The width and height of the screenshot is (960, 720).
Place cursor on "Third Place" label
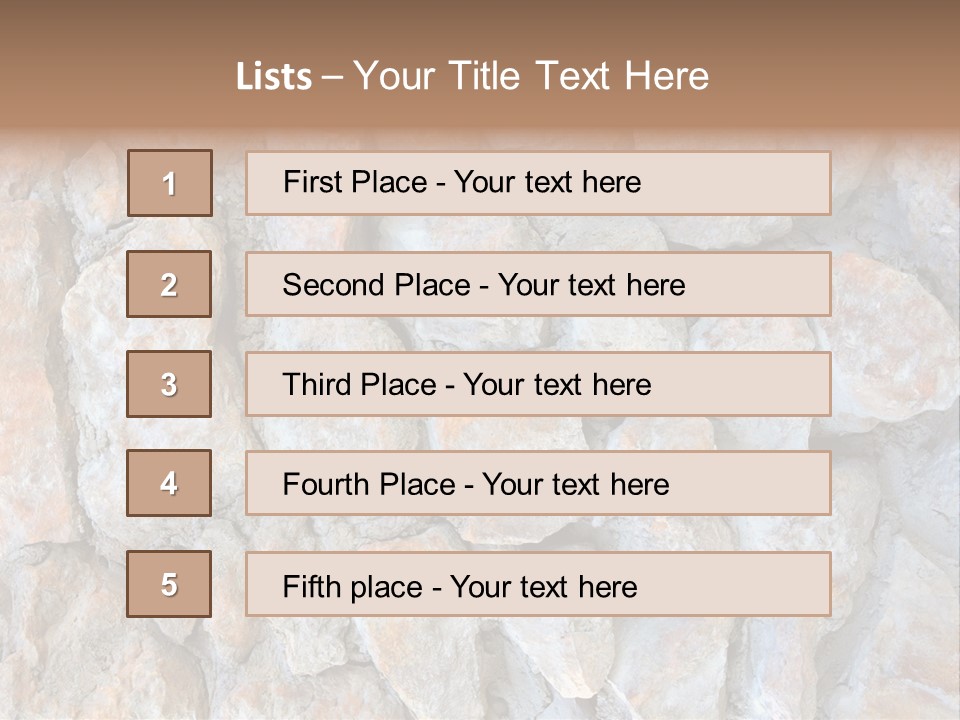[x=359, y=385]
